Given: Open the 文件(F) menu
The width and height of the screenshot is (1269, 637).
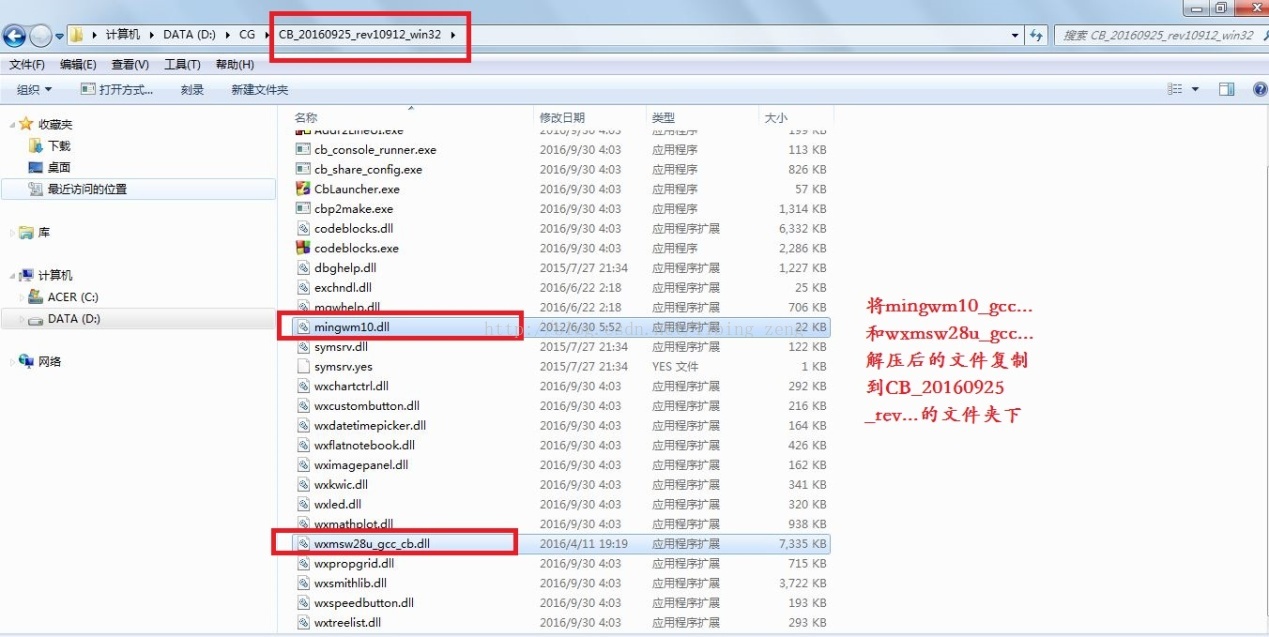Looking at the screenshot, I should [x=27, y=64].
